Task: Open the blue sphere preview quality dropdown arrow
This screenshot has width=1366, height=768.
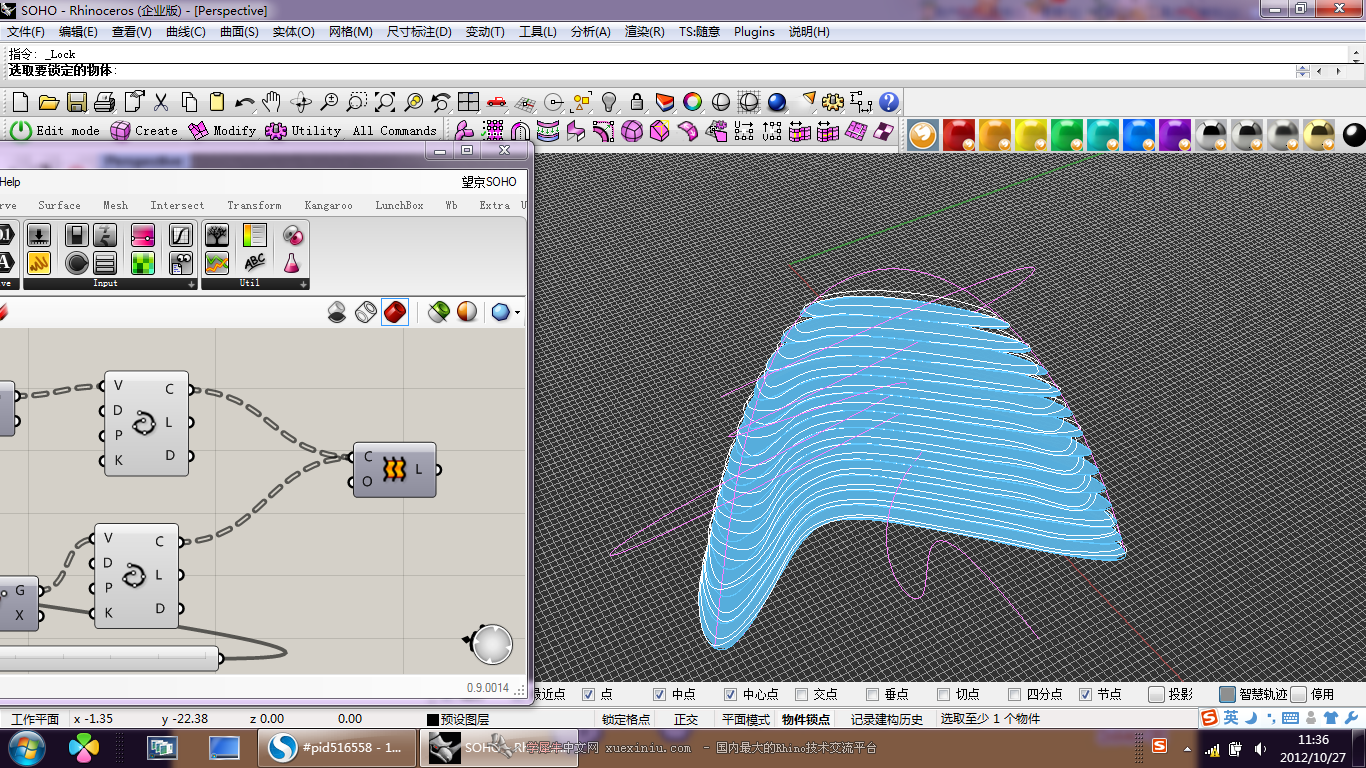Action: [x=517, y=313]
